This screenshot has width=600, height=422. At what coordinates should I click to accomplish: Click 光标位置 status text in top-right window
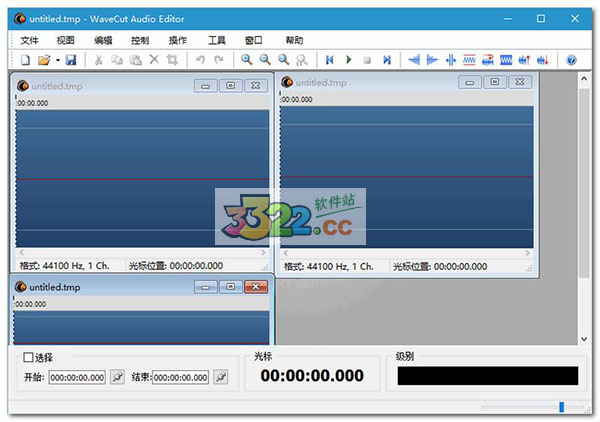[440, 267]
